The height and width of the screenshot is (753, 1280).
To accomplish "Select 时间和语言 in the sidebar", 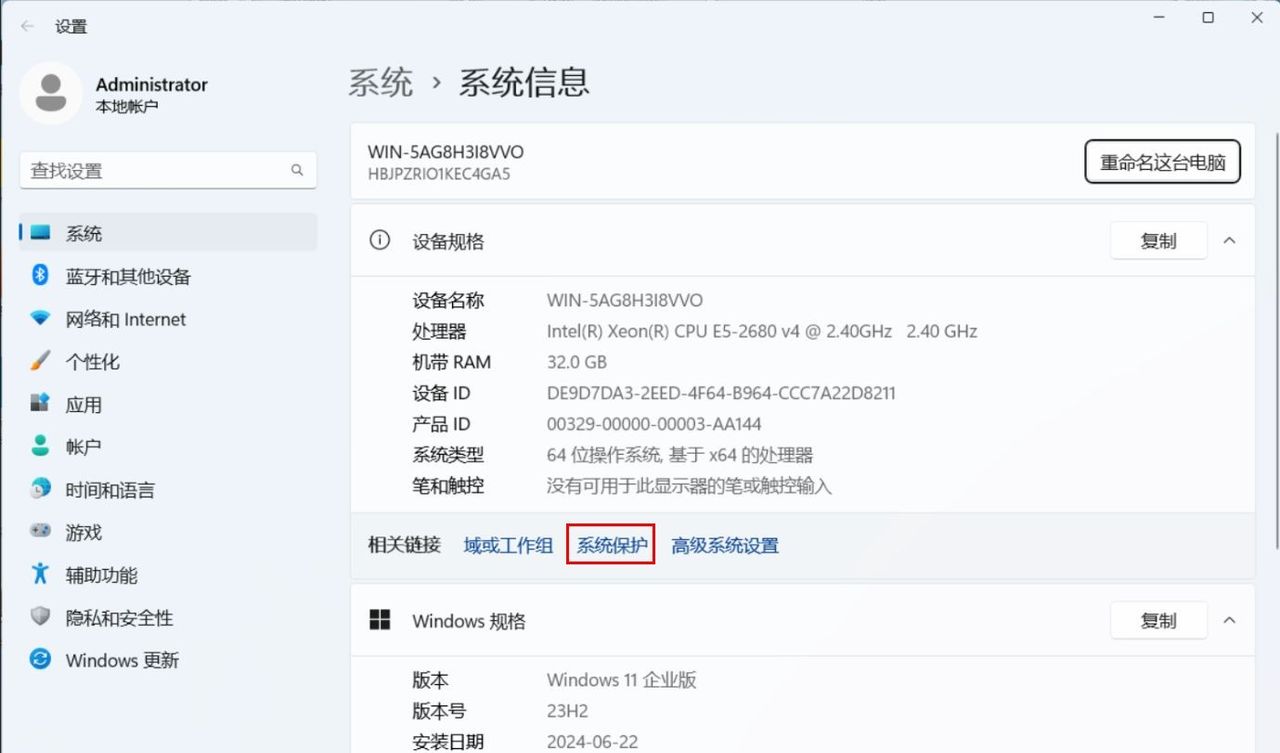I will pyautogui.click(x=168, y=489).
